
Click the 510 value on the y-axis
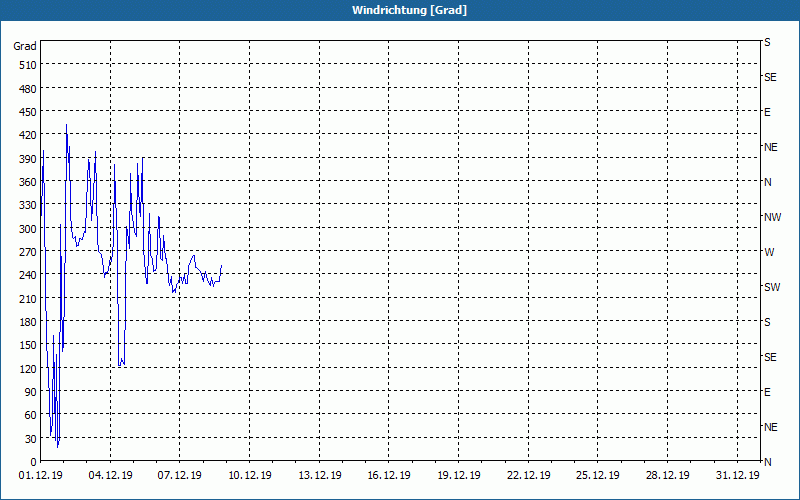pos(28,65)
